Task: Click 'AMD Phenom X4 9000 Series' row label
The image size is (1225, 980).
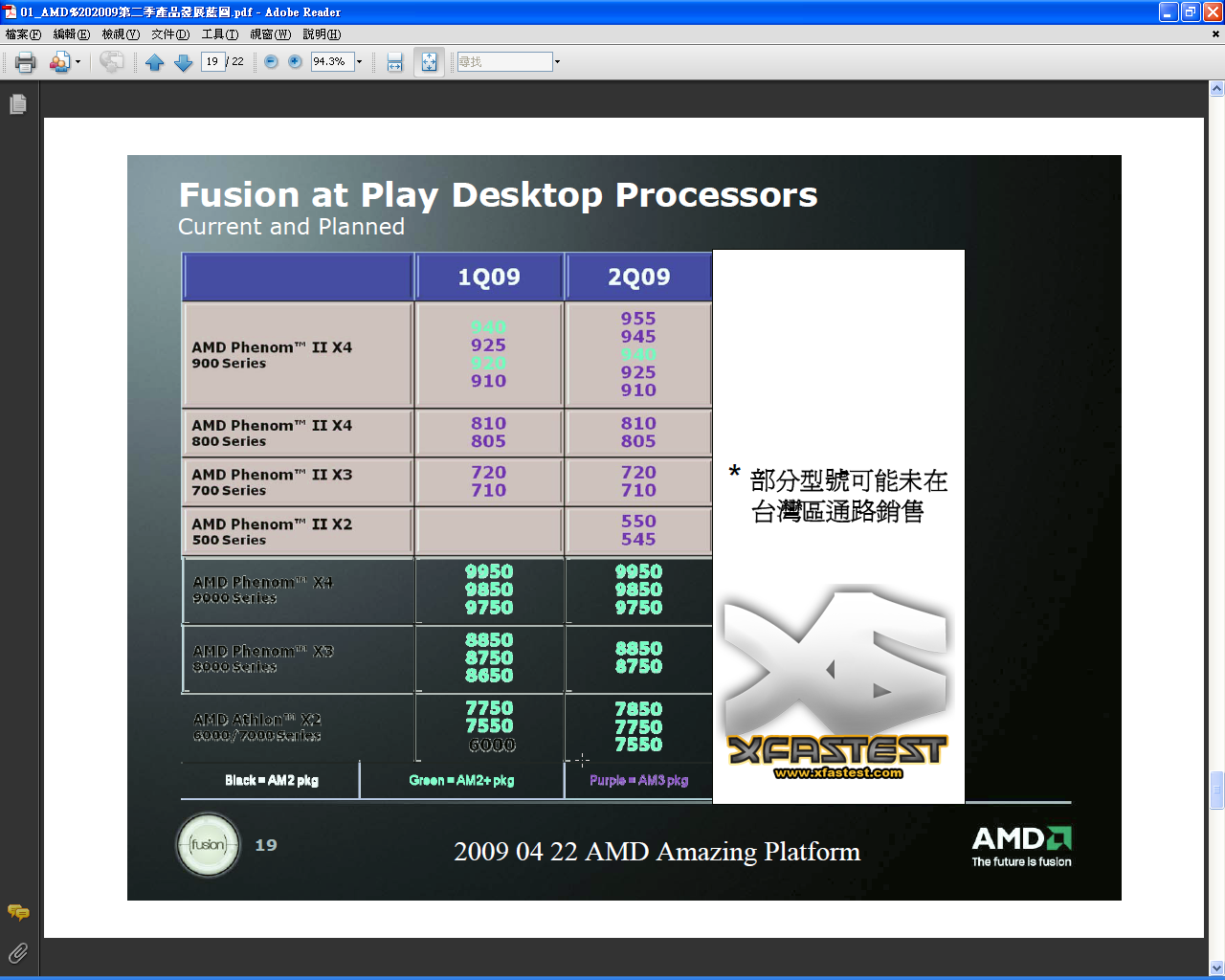Action: click(262, 590)
